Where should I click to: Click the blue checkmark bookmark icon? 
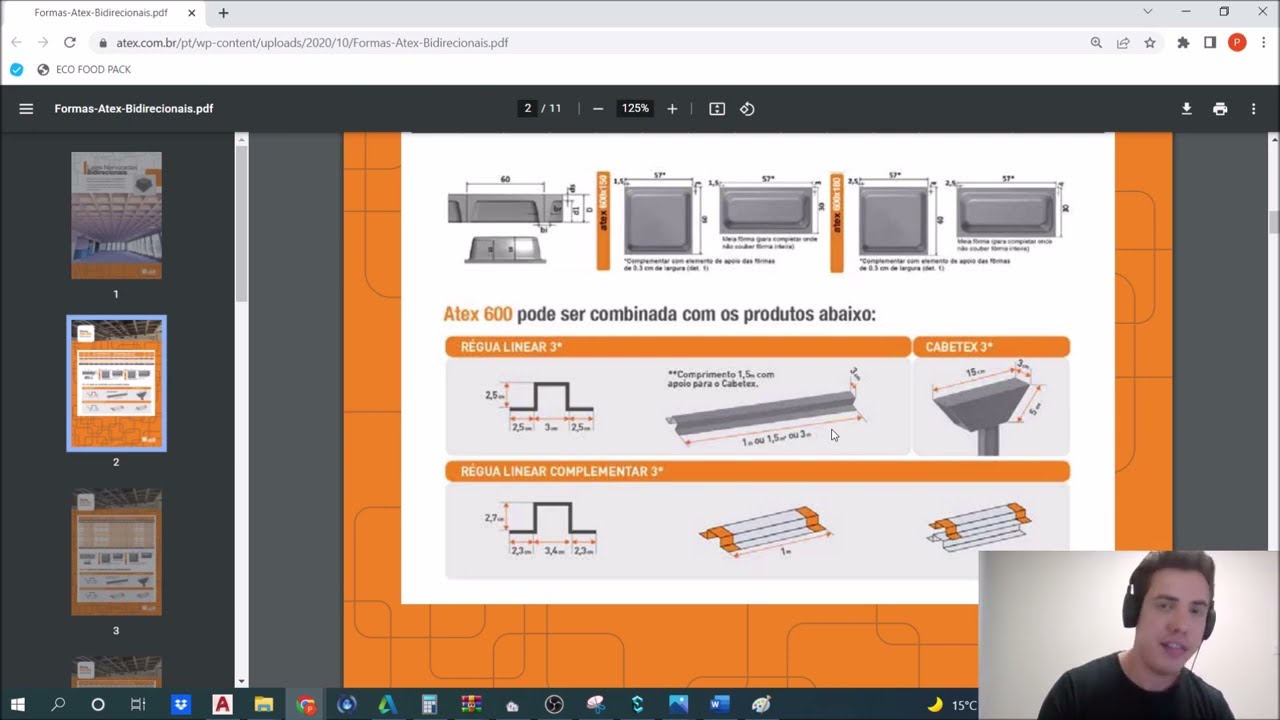pyautogui.click(x=16, y=70)
